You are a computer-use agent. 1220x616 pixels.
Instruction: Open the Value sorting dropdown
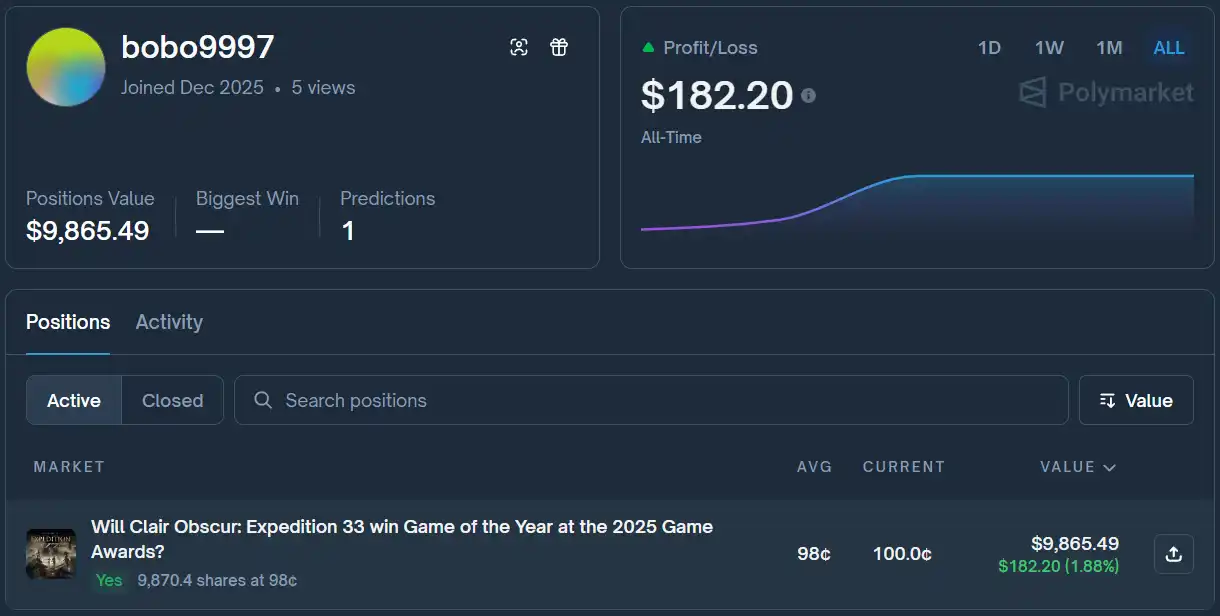pyautogui.click(x=1136, y=400)
